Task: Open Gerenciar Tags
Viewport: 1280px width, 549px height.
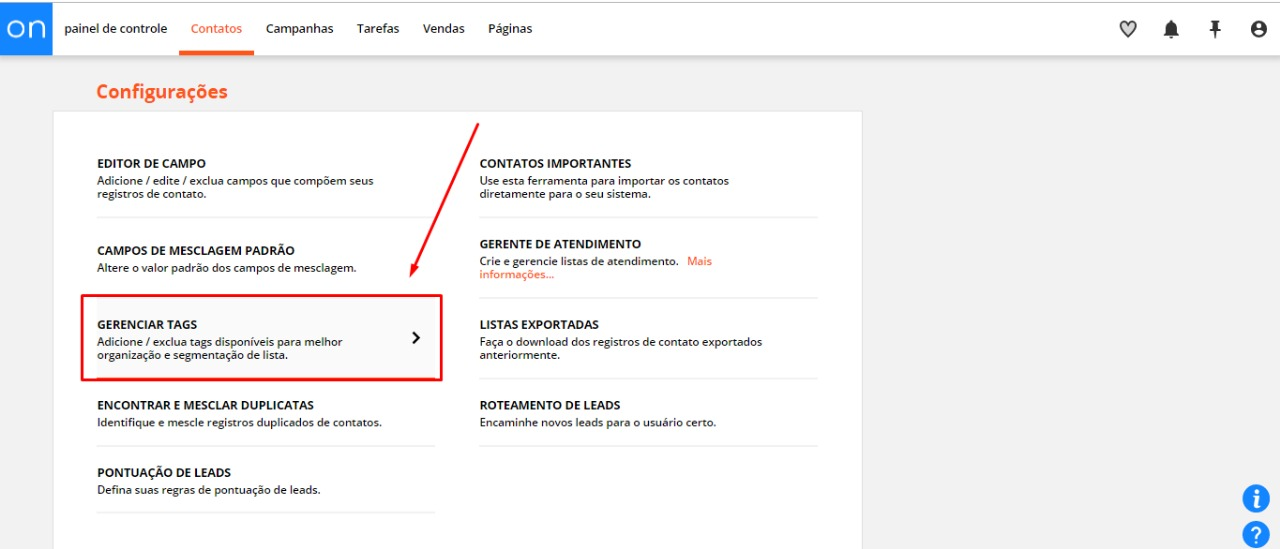Action: [x=262, y=337]
